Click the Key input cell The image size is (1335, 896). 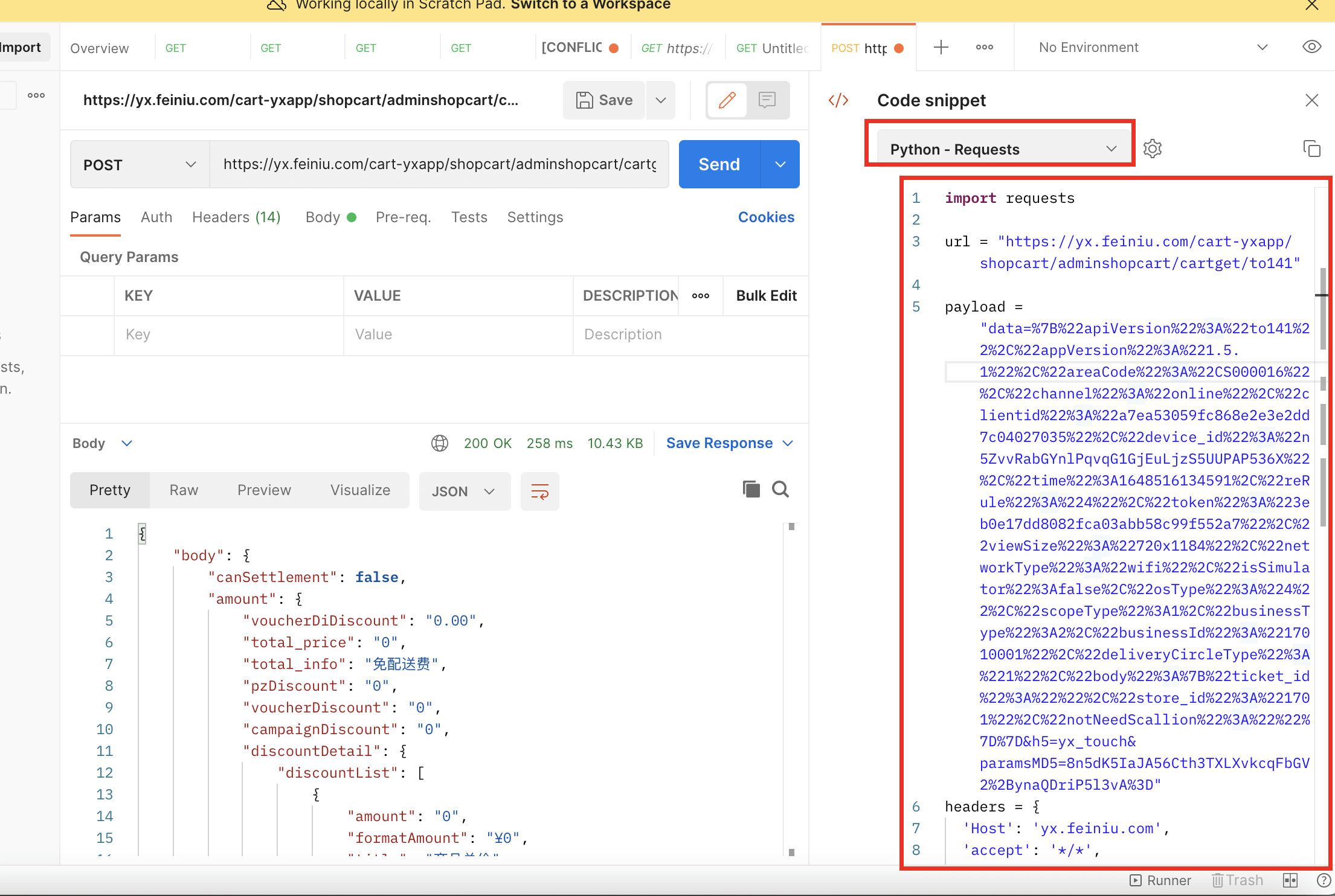229,334
